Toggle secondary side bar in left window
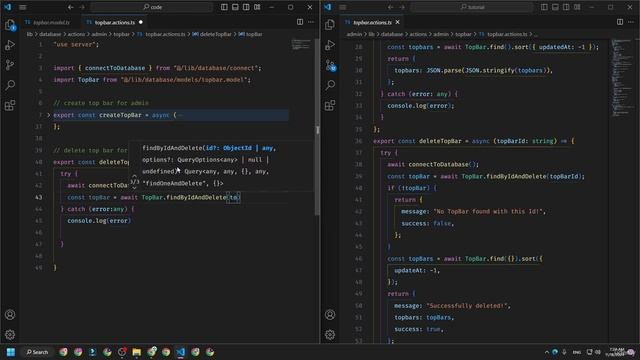 click(246, 7)
